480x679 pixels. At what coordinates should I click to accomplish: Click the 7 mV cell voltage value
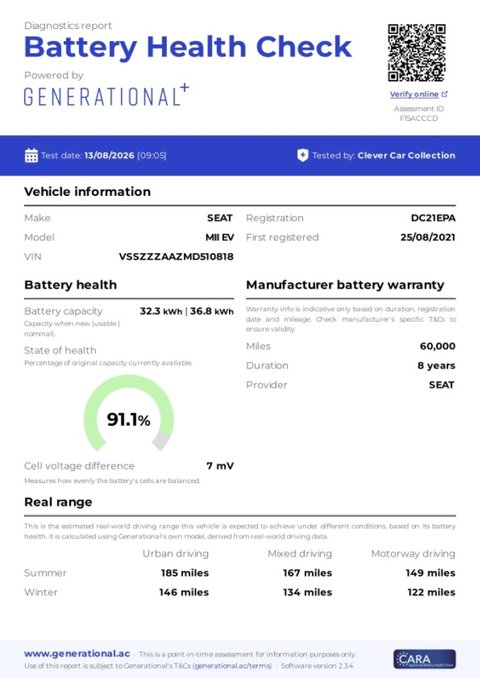[x=220, y=466]
